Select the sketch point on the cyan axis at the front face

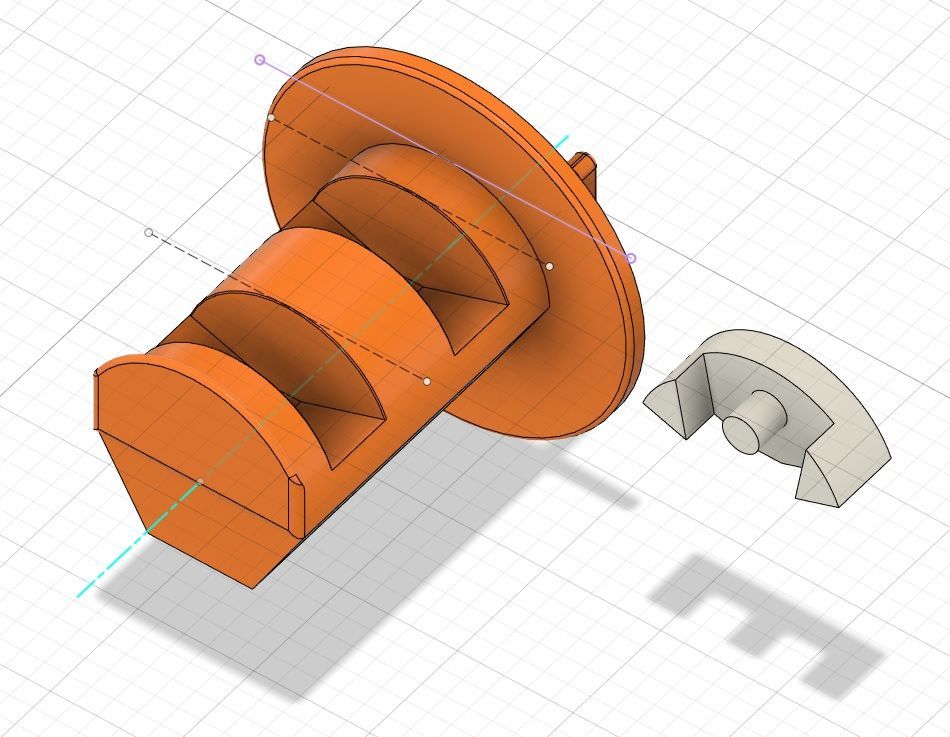[201, 481]
